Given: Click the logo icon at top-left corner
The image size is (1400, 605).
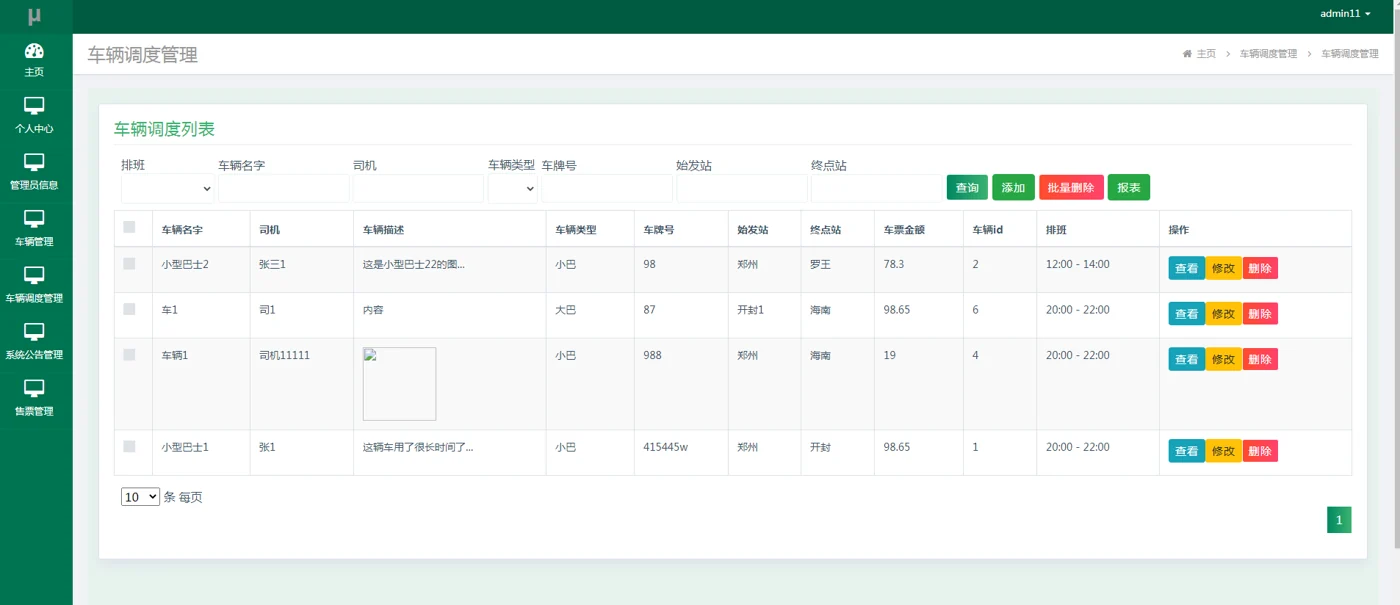Looking at the screenshot, I should pos(35,16).
